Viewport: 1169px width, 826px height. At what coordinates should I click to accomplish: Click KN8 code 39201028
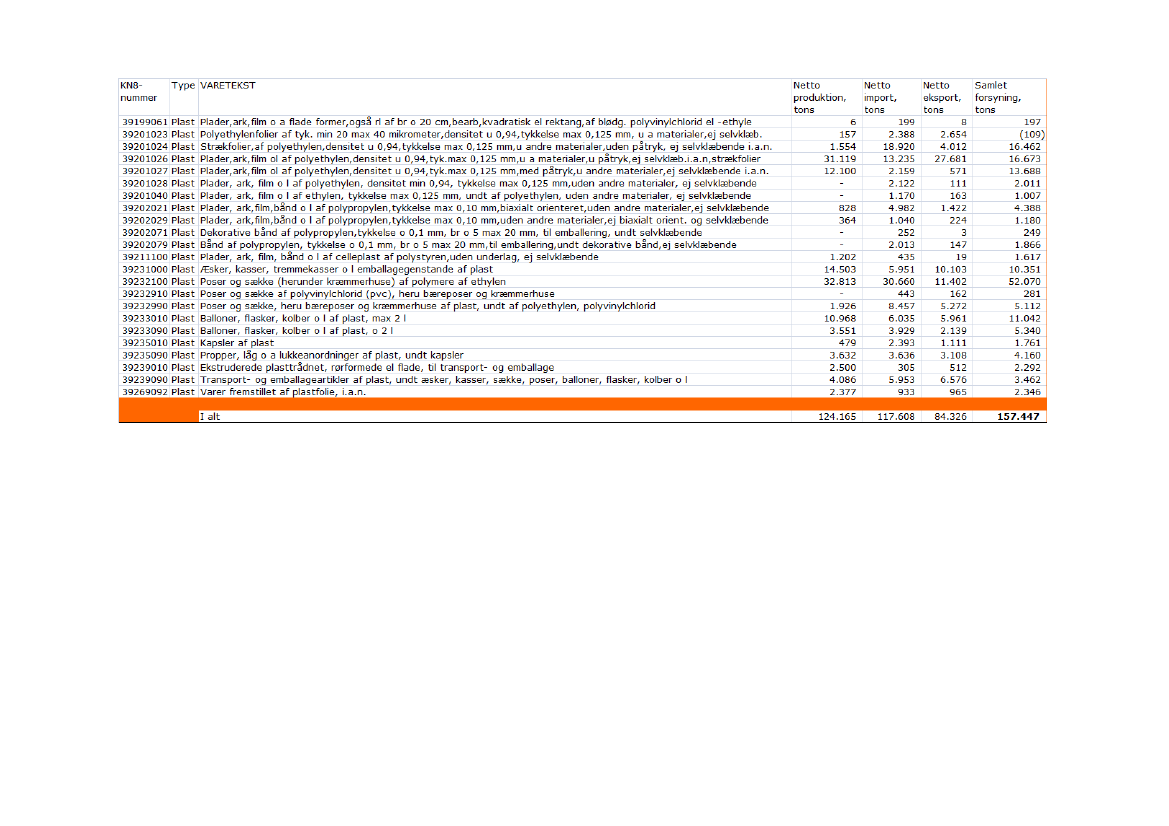coord(145,183)
